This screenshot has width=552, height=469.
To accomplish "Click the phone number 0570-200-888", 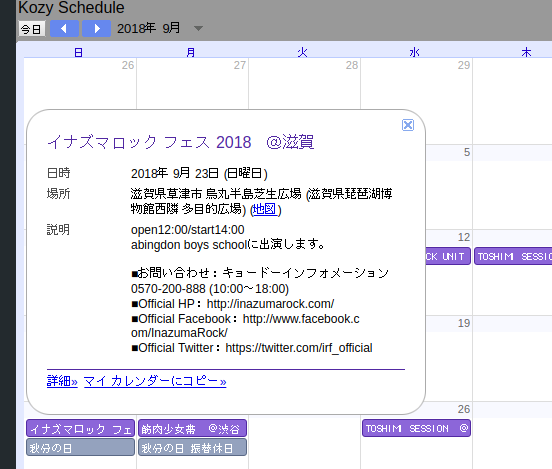I will (x=168, y=289).
